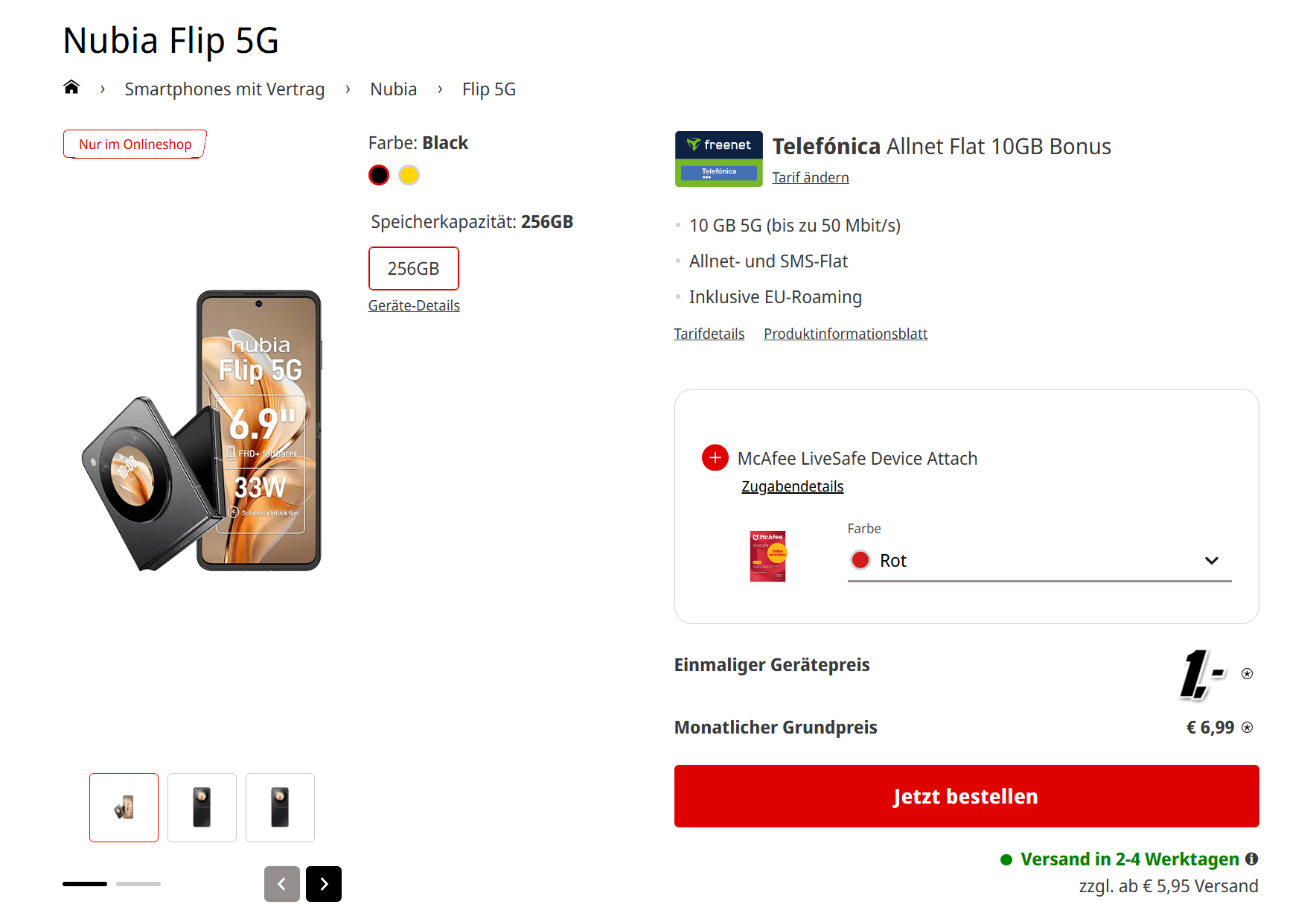Click the shipping info icon next to Versand
Screen dimensions: 1316x919
[x=1252, y=859]
